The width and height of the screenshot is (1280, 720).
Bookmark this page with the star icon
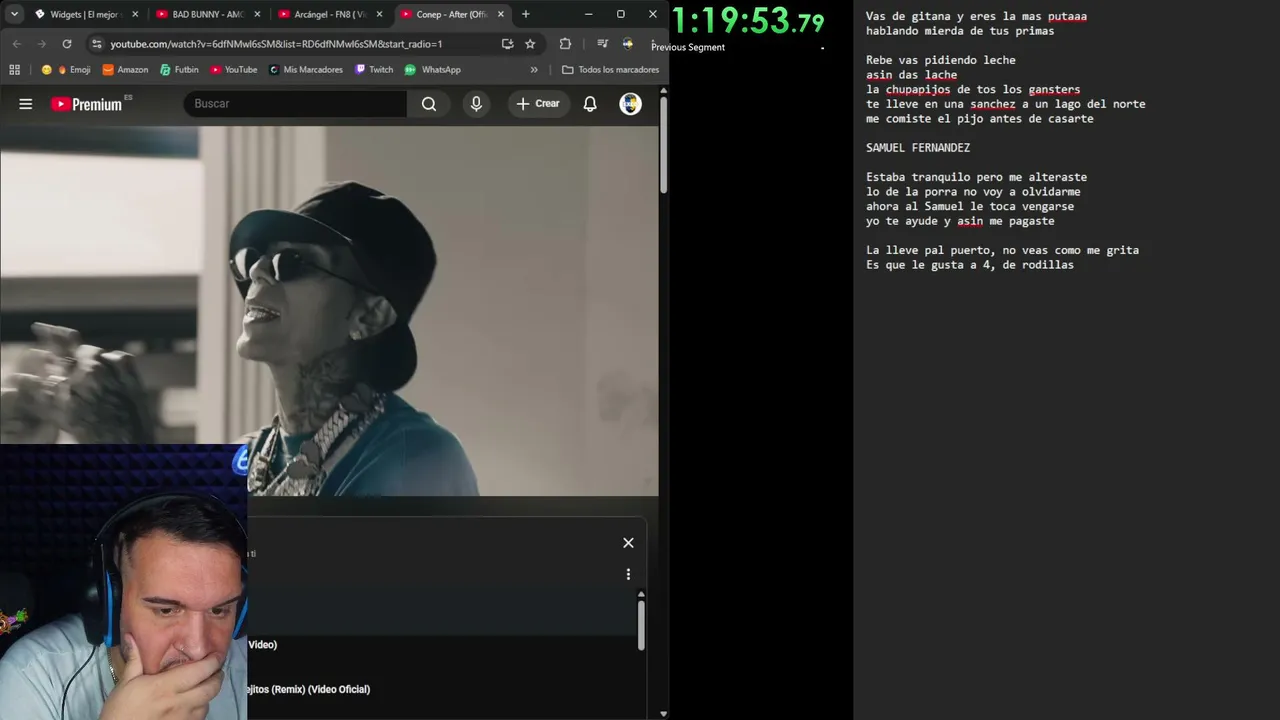pos(530,44)
